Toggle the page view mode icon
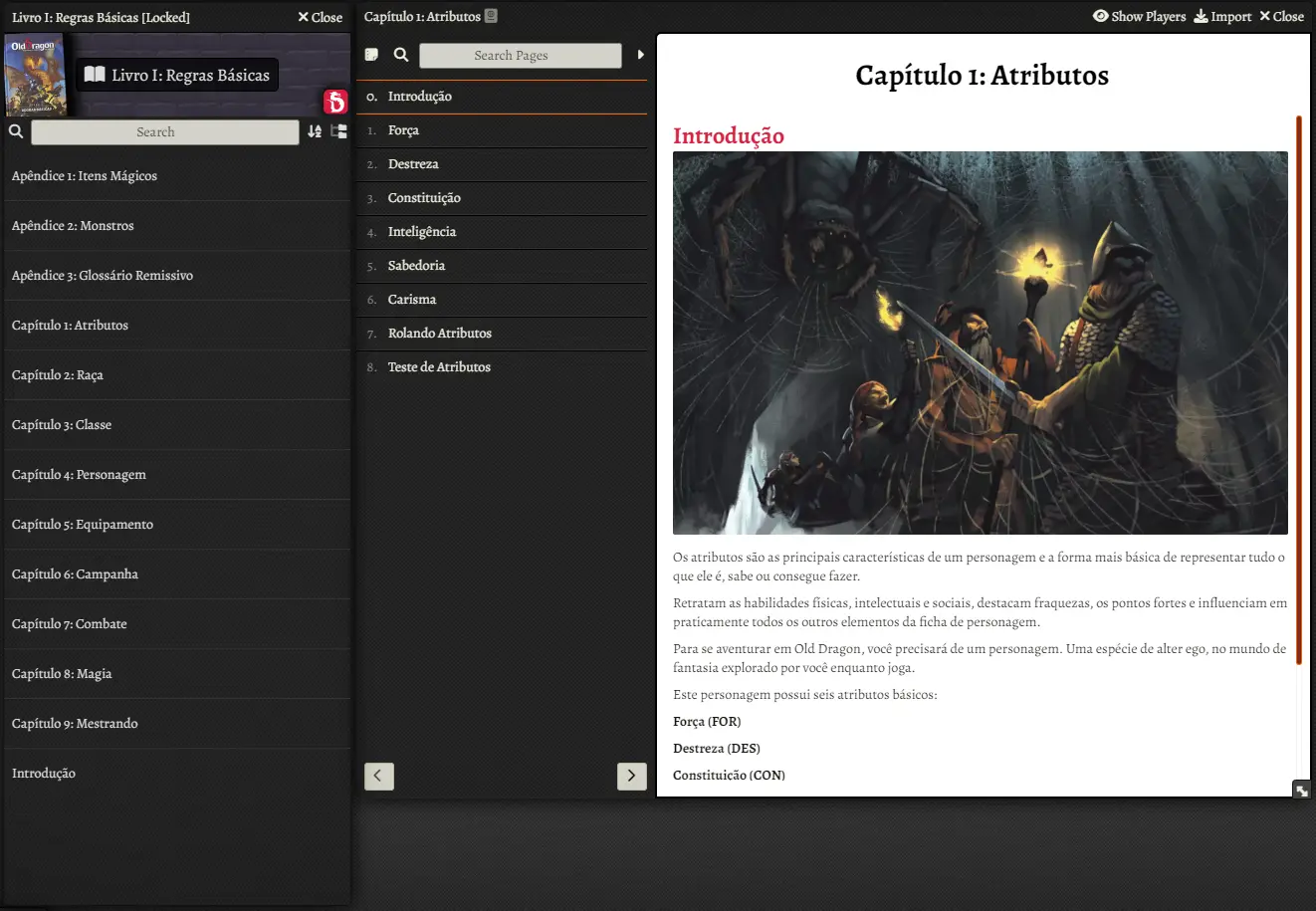Viewport: 1316px width, 911px height. pyautogui.click(x=371, y=55)
